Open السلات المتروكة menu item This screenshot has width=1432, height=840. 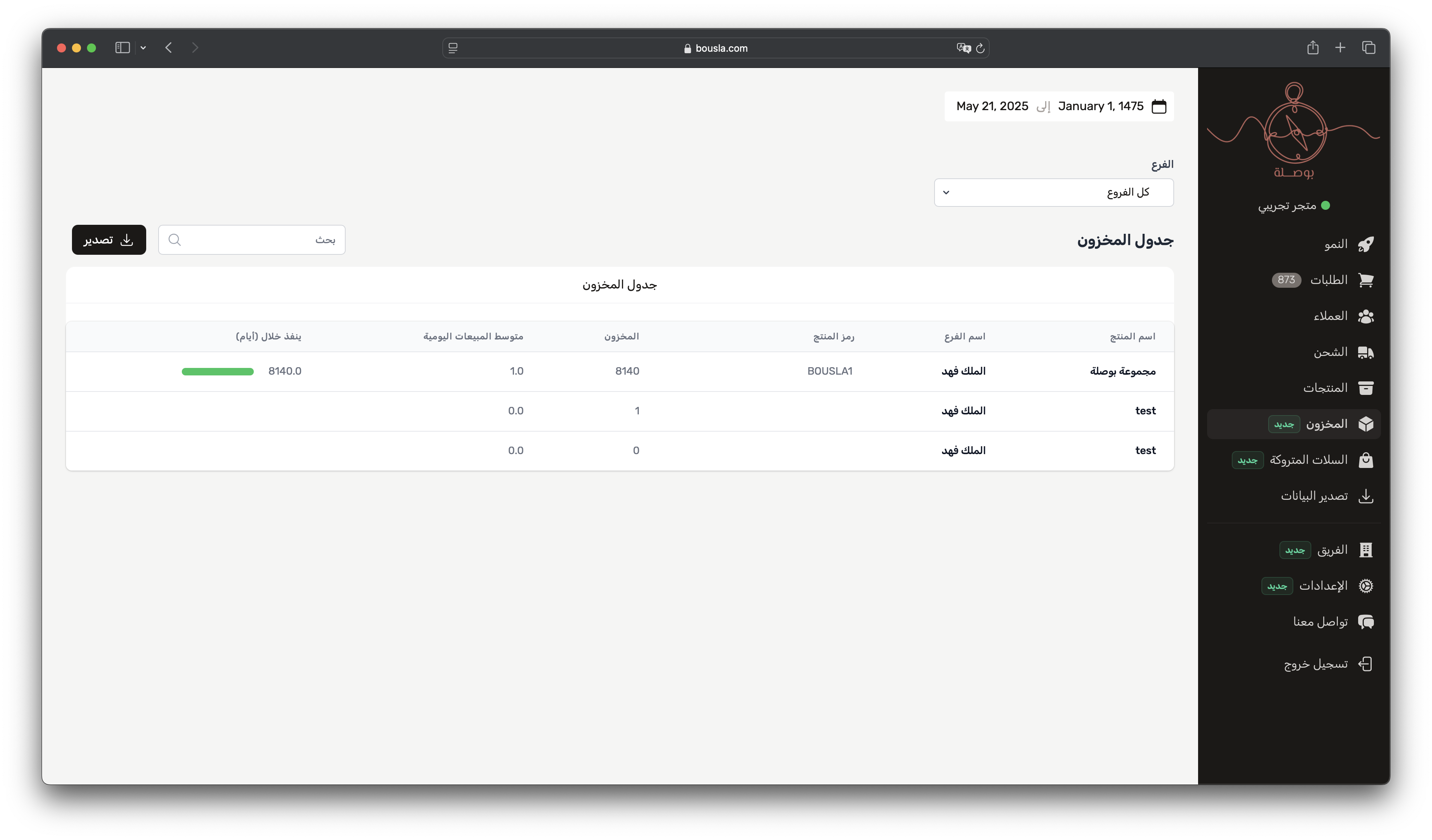click(1293, 460)
